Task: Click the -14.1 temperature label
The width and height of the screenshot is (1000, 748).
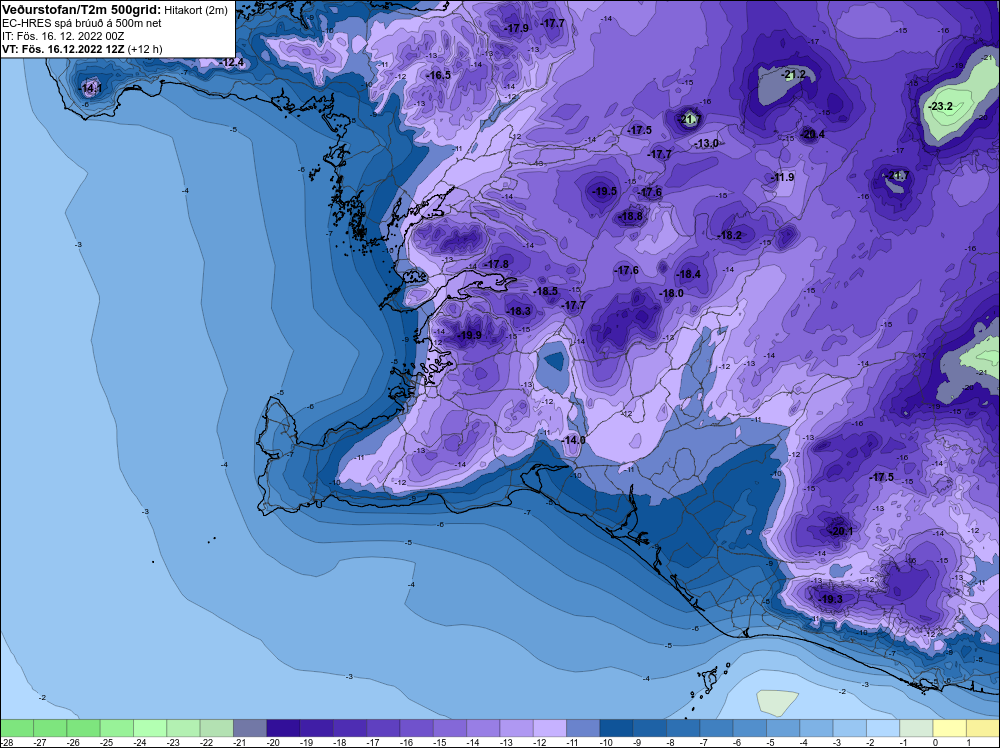Action: click(90, 88)
